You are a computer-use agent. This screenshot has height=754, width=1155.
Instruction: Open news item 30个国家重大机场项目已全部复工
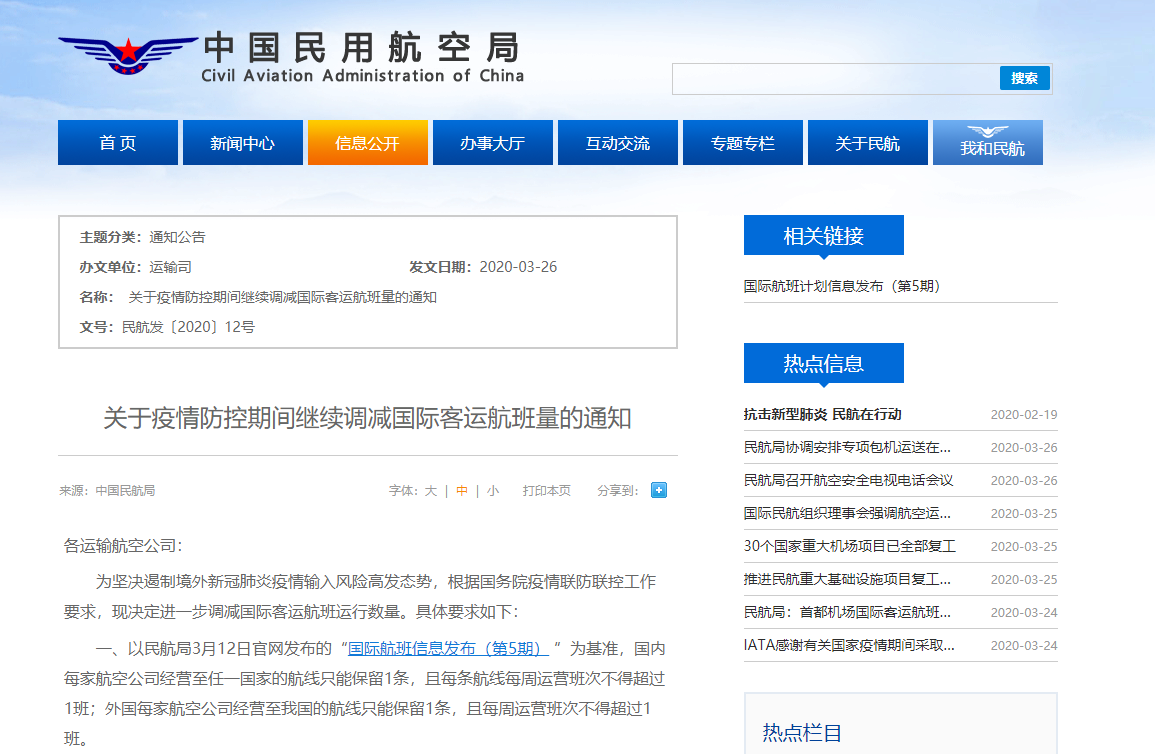(850, 547)
